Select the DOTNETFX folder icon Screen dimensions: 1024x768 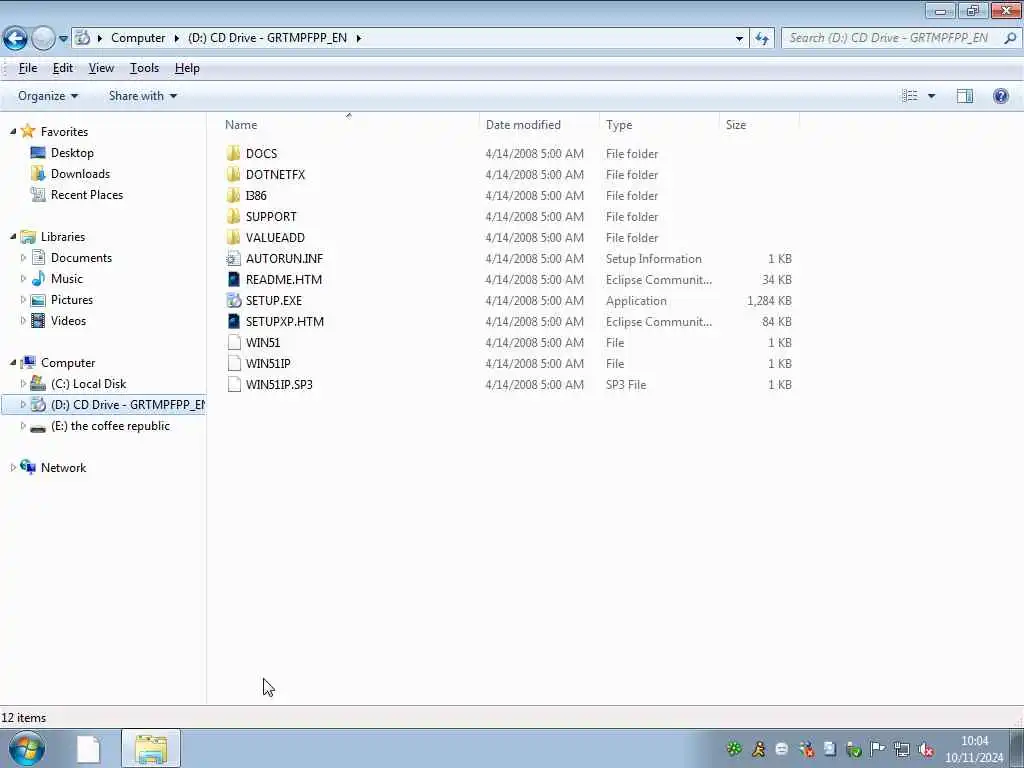pos(233,174)
